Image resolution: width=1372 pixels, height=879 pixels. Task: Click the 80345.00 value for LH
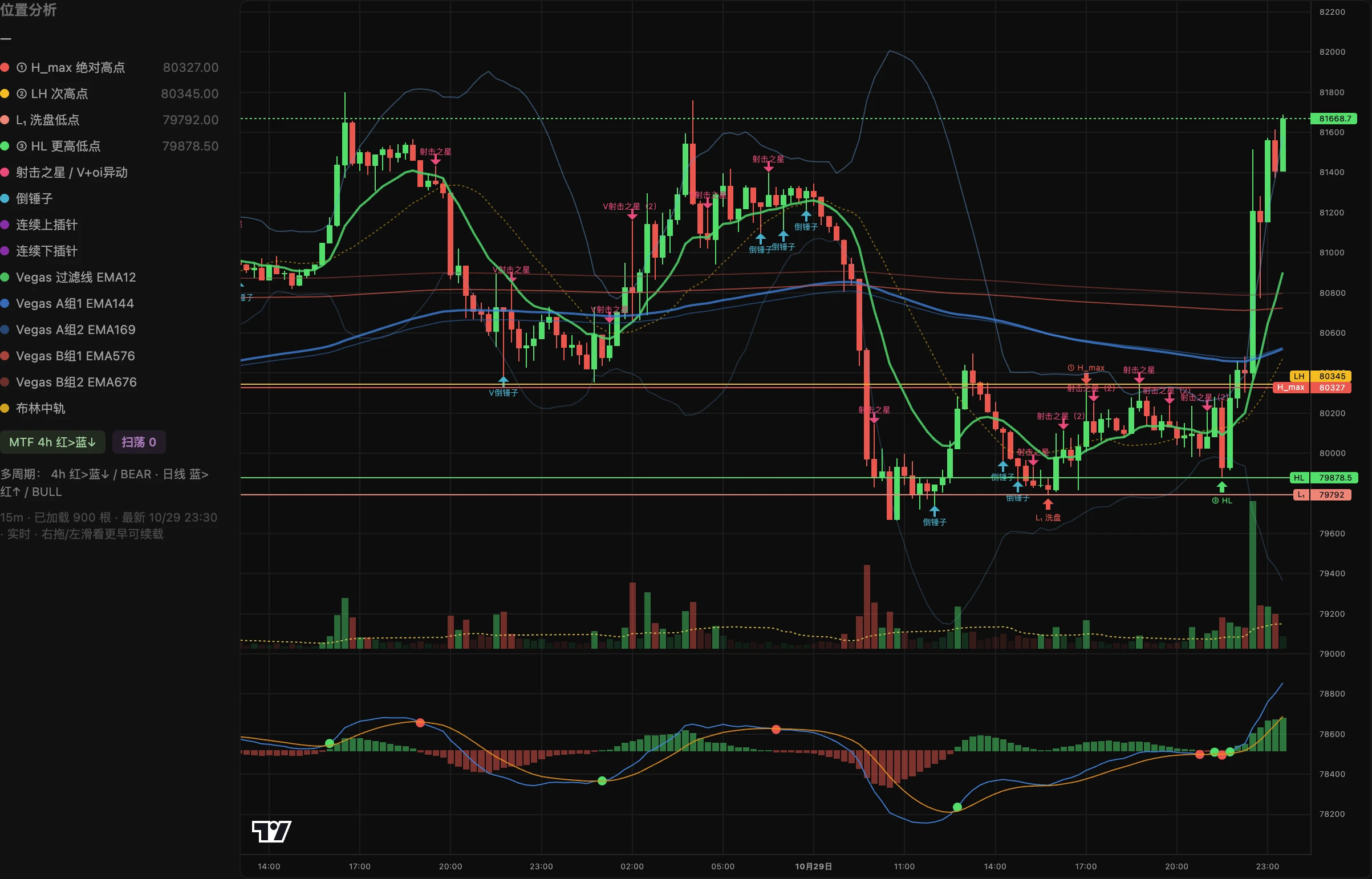pos(189,93)
